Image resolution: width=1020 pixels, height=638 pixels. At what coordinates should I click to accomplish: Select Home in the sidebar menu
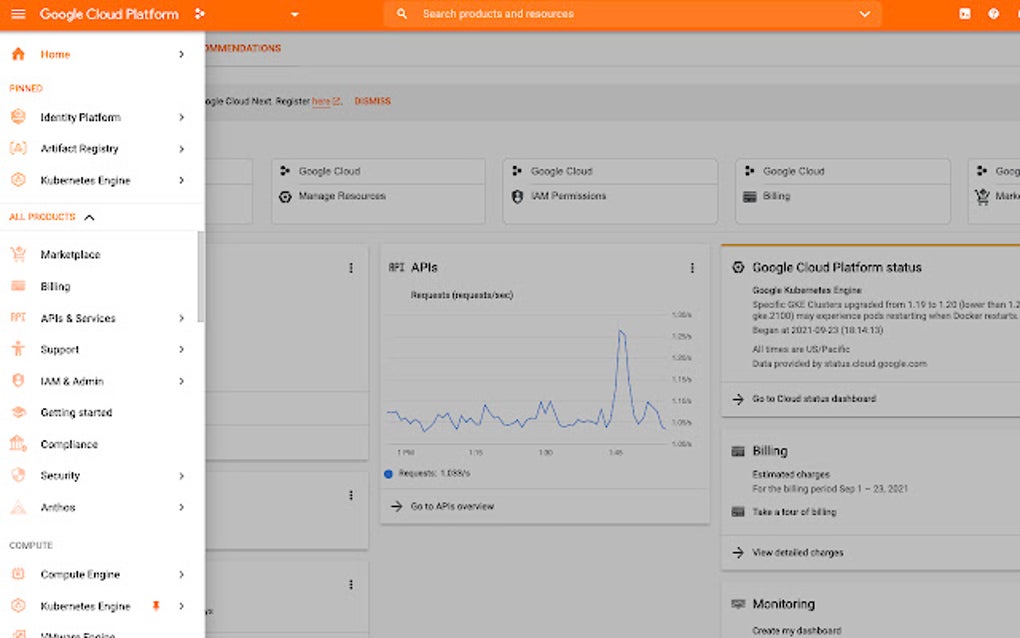coord(52,54)
